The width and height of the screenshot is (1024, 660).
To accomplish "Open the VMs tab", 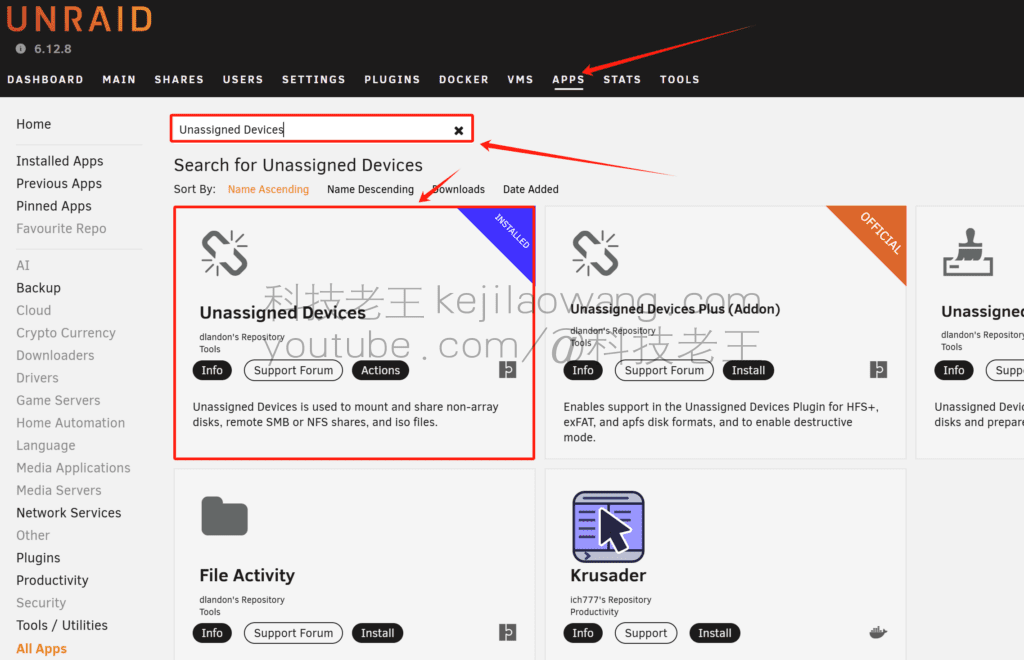I will tap(520, 80).
